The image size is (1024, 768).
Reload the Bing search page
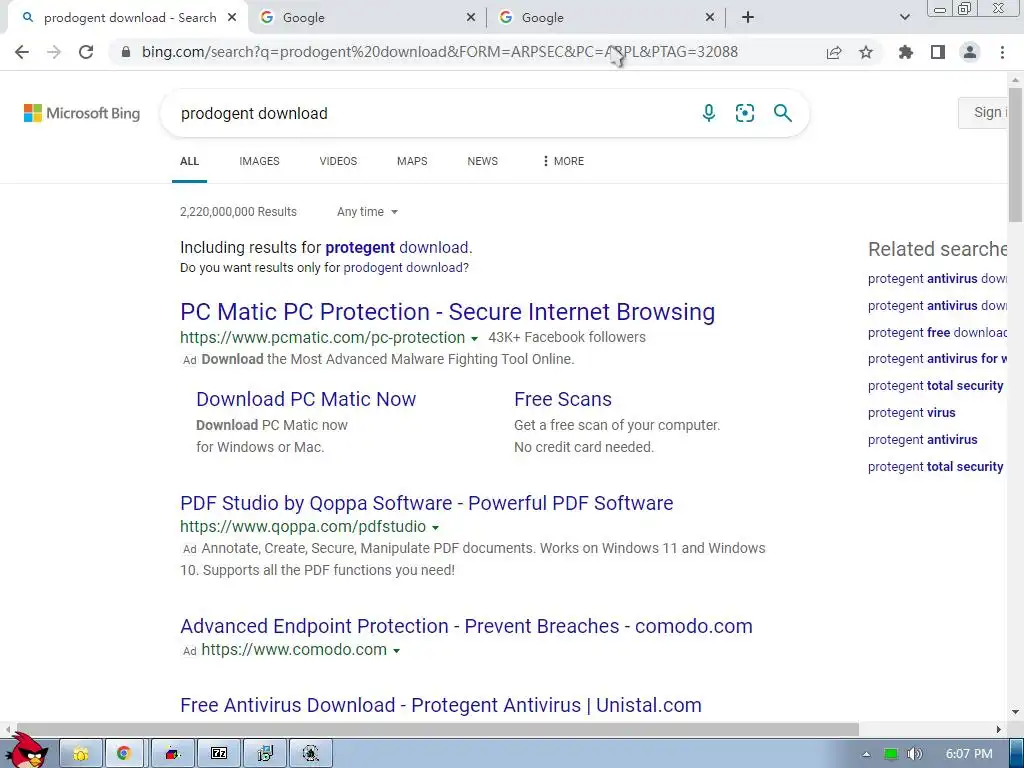(86, 52)
